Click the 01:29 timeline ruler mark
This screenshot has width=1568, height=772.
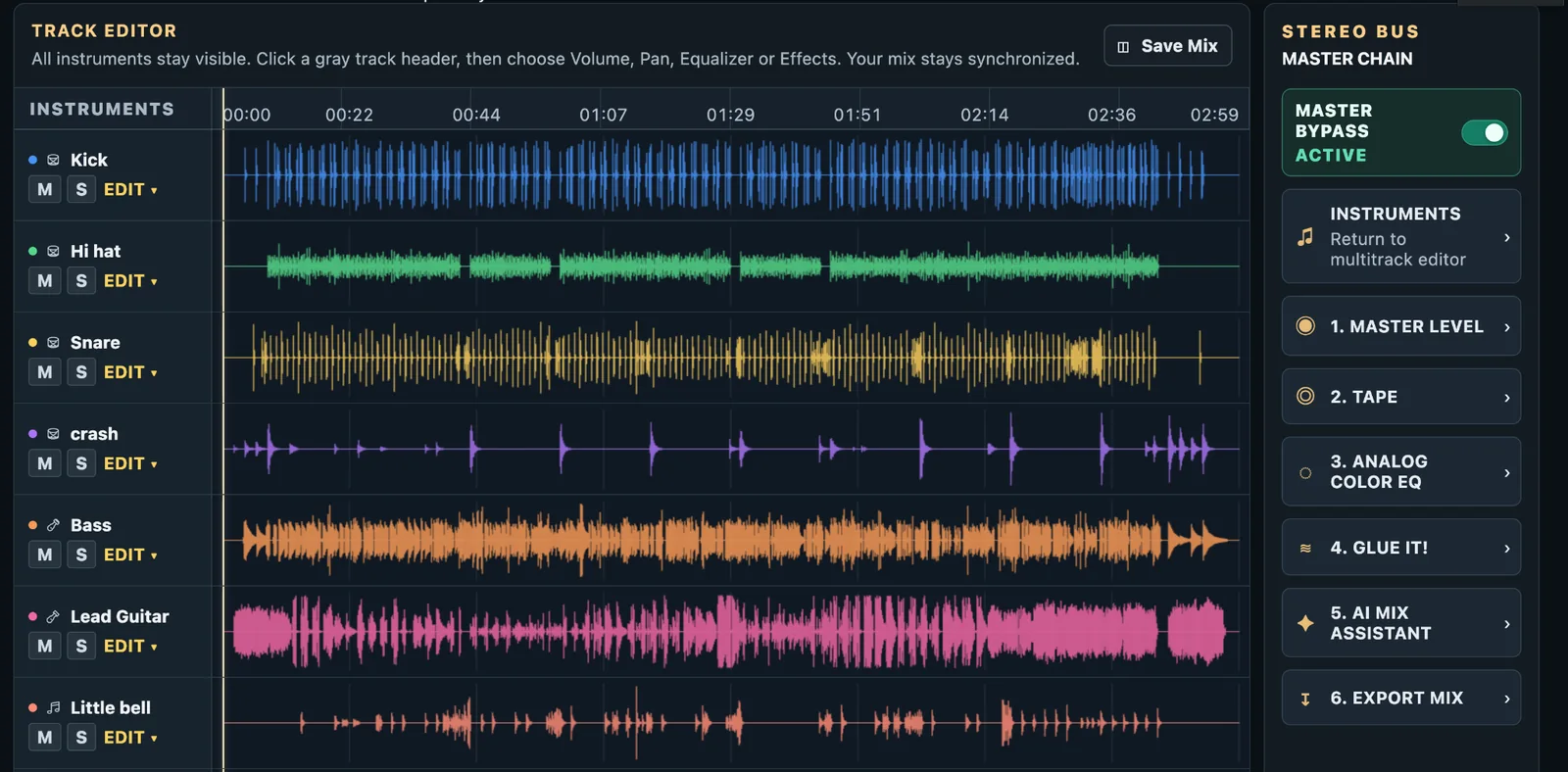[730, 115]
